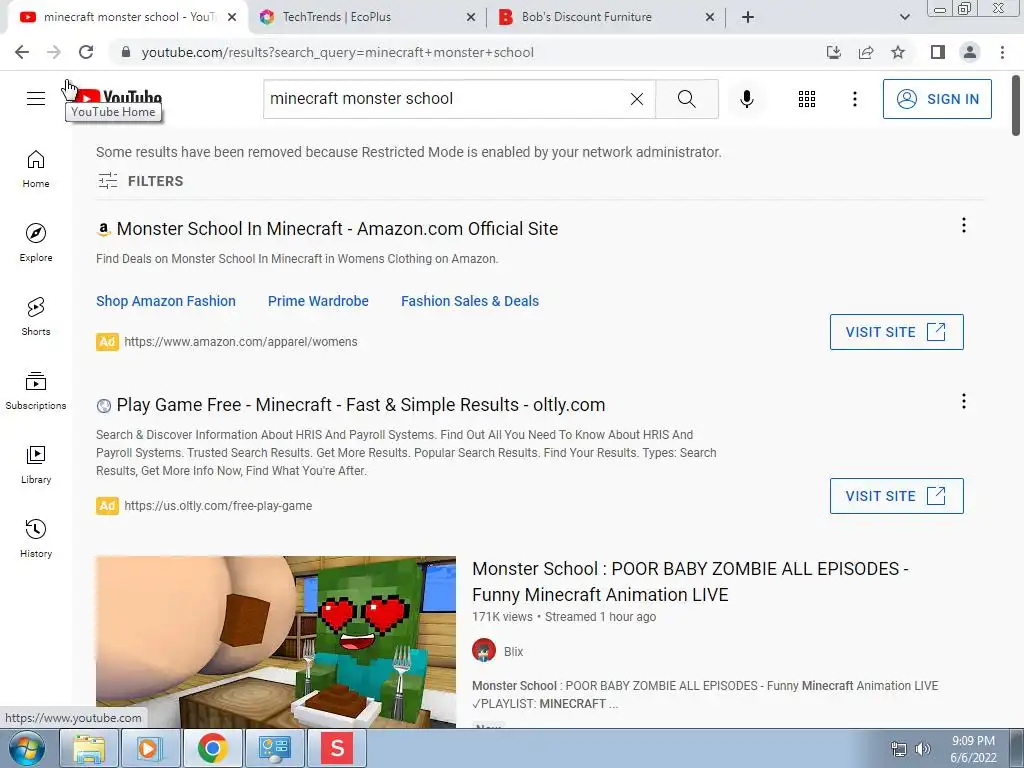Click the share page icon in address bar
This screenshot has height=768, width=1024.
(x=866, y=52)
